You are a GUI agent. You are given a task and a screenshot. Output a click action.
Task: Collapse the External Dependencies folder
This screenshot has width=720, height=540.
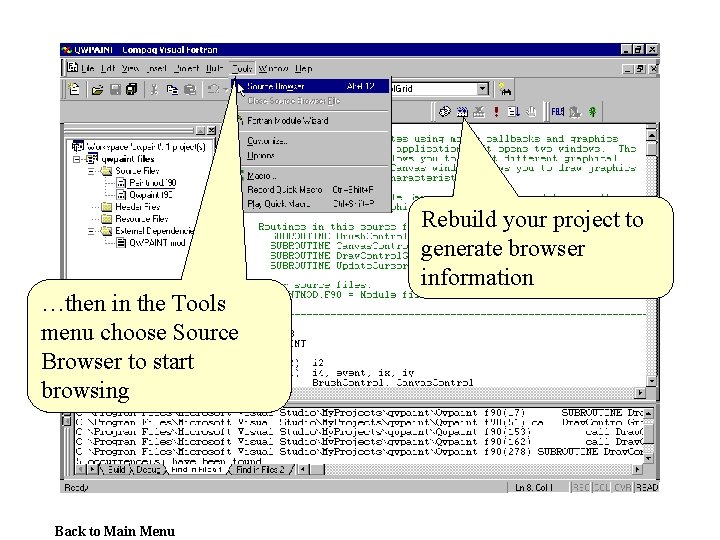[91, 231]
